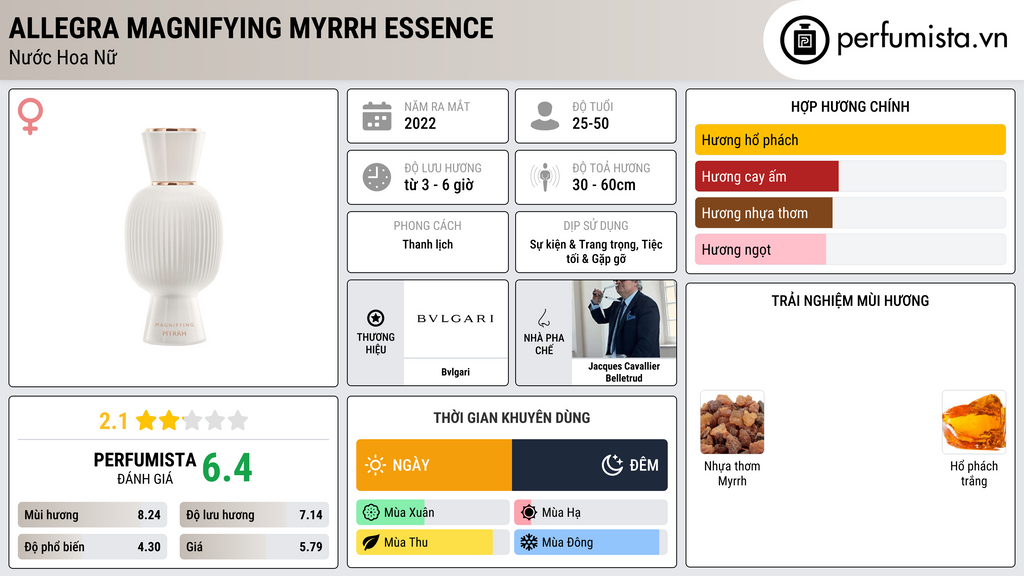Click the Jacques Cavallier Belletrud name
The image size is (1024, 576).
(624, 372)
